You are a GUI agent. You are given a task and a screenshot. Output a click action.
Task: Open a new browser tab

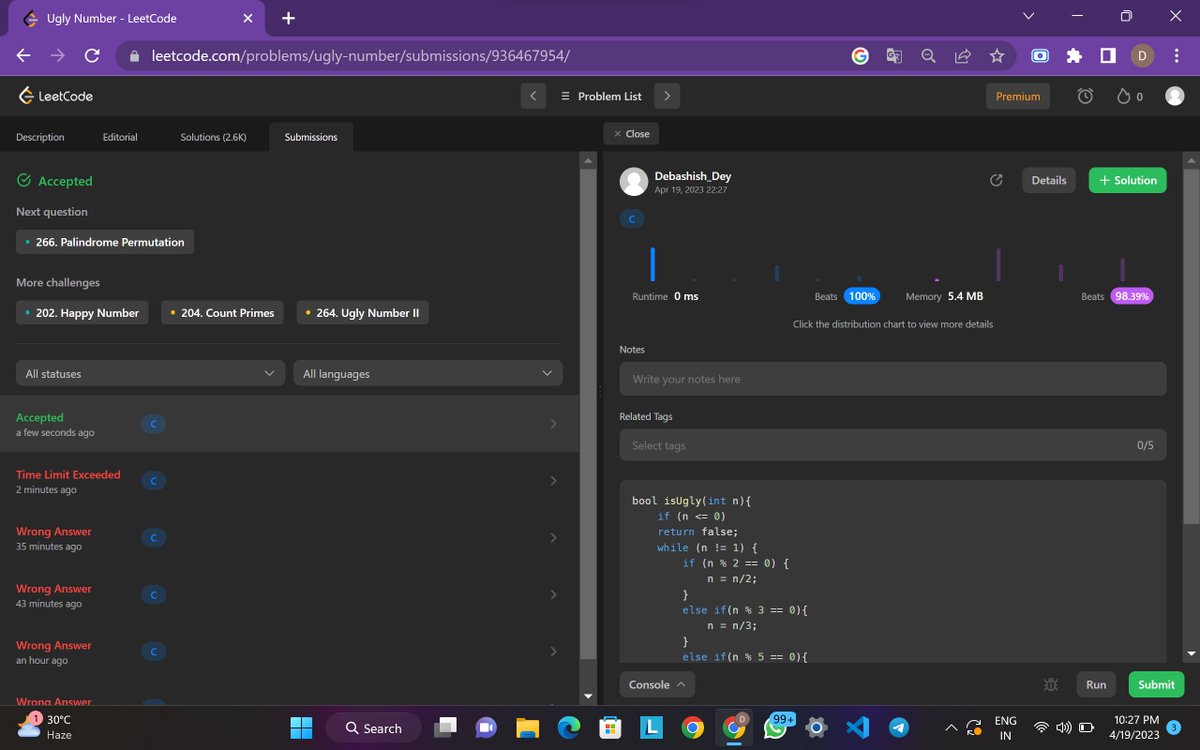(x=288, y=18)
